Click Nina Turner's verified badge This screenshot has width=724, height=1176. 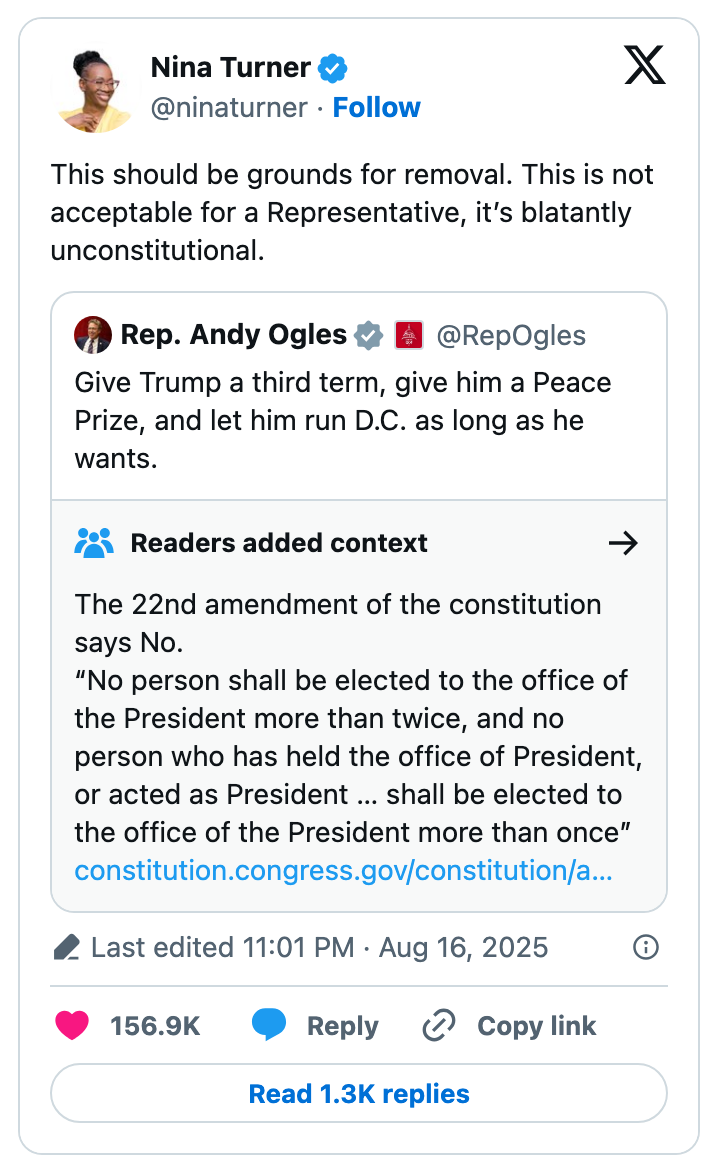333,68
